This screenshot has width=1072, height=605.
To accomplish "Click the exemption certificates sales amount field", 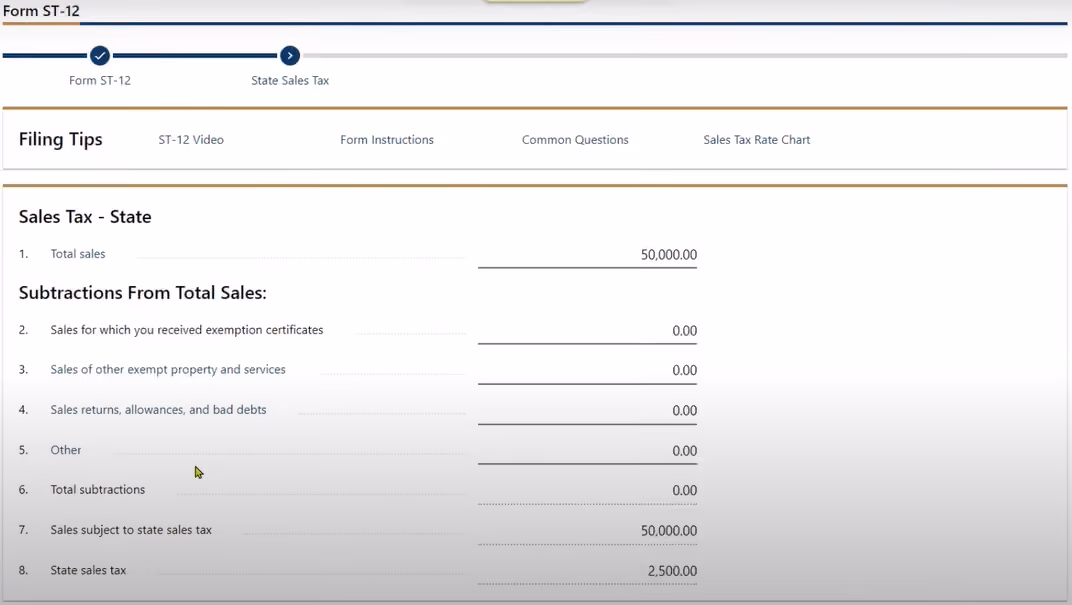I will (x=587, y=331).
